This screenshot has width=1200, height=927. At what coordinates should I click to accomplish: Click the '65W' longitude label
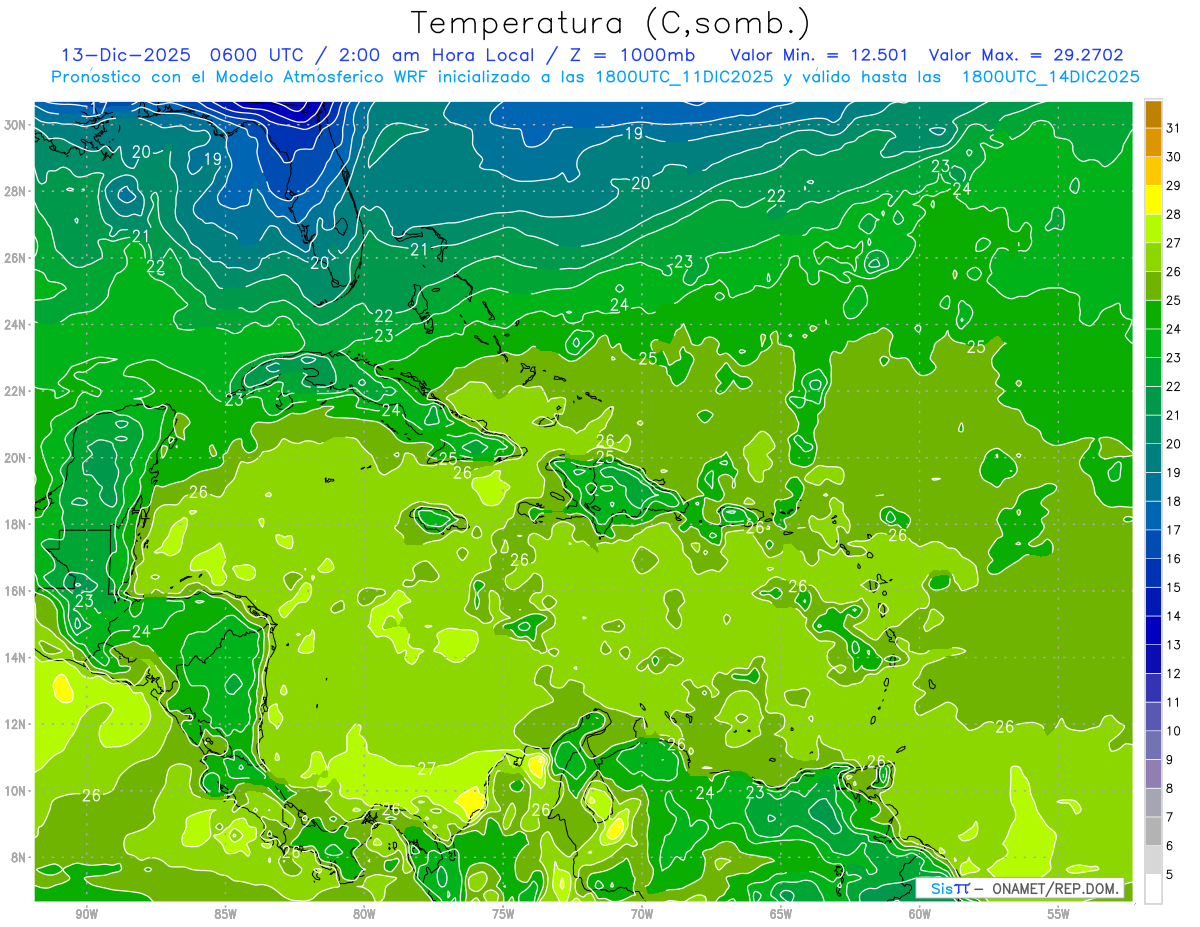(781, 914)
